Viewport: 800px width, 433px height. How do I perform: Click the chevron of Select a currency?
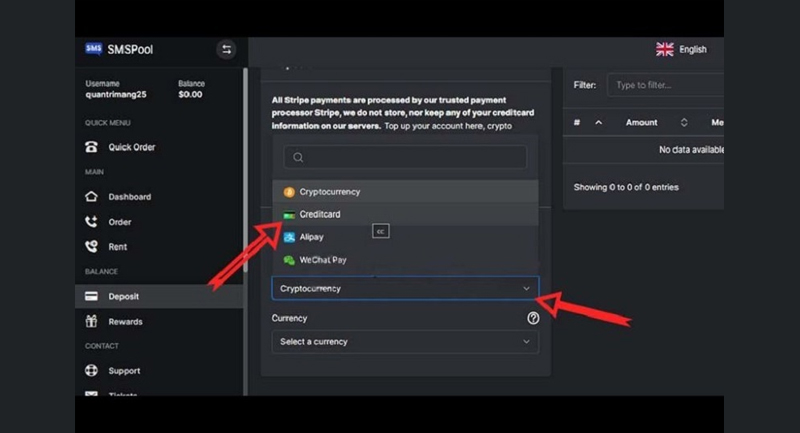click(x=526, y=342)
